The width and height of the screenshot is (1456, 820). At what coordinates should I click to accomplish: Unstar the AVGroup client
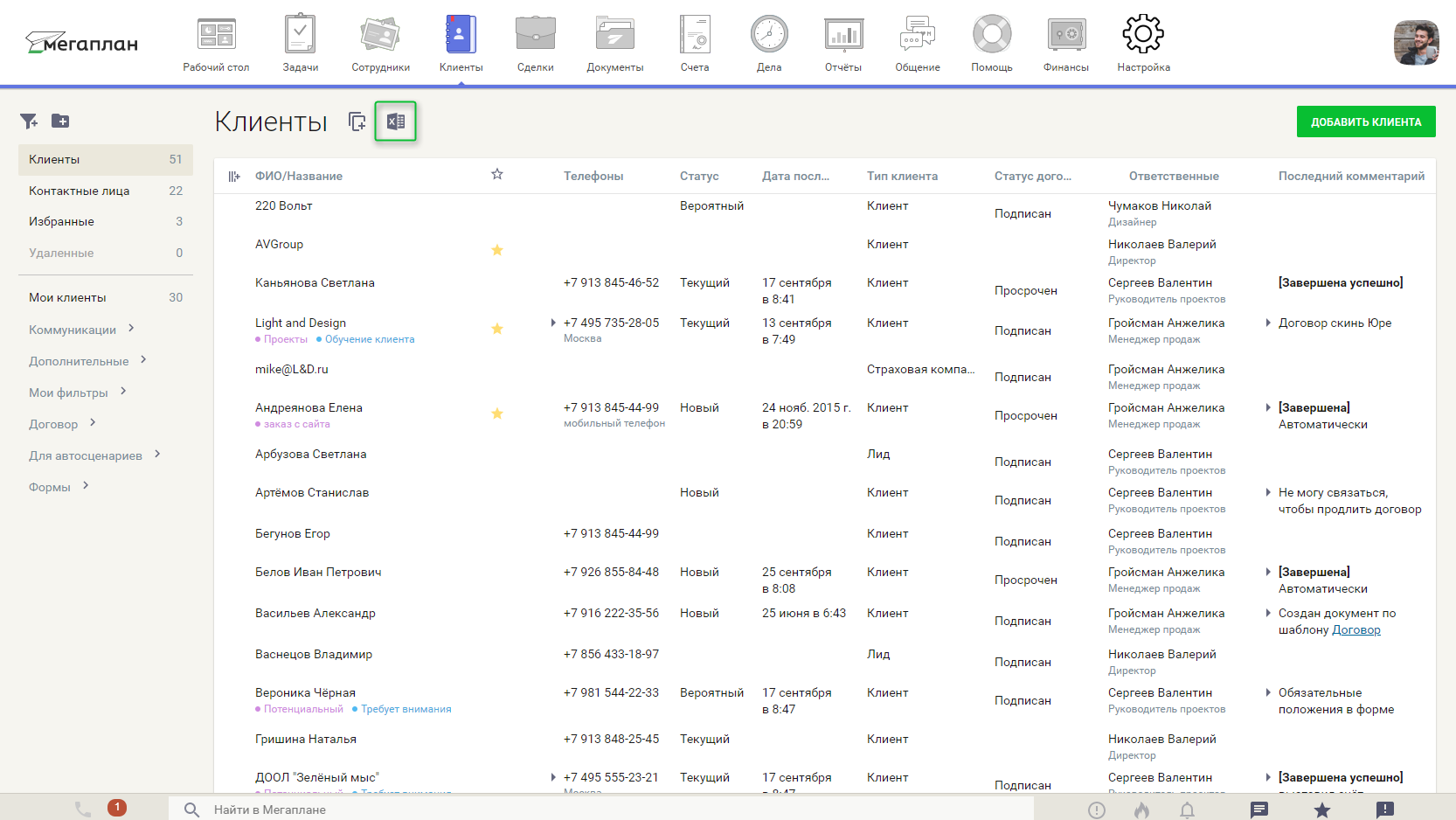(x=497, y=250)
